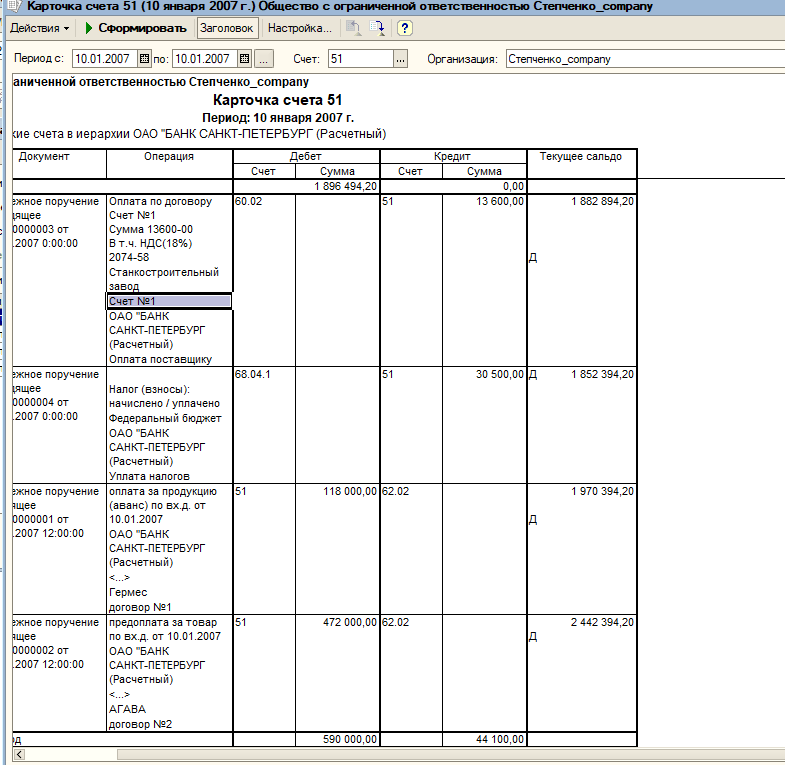Click the horizontal scrollbar left arrow

pyautogui.click(x=19, y=754)
